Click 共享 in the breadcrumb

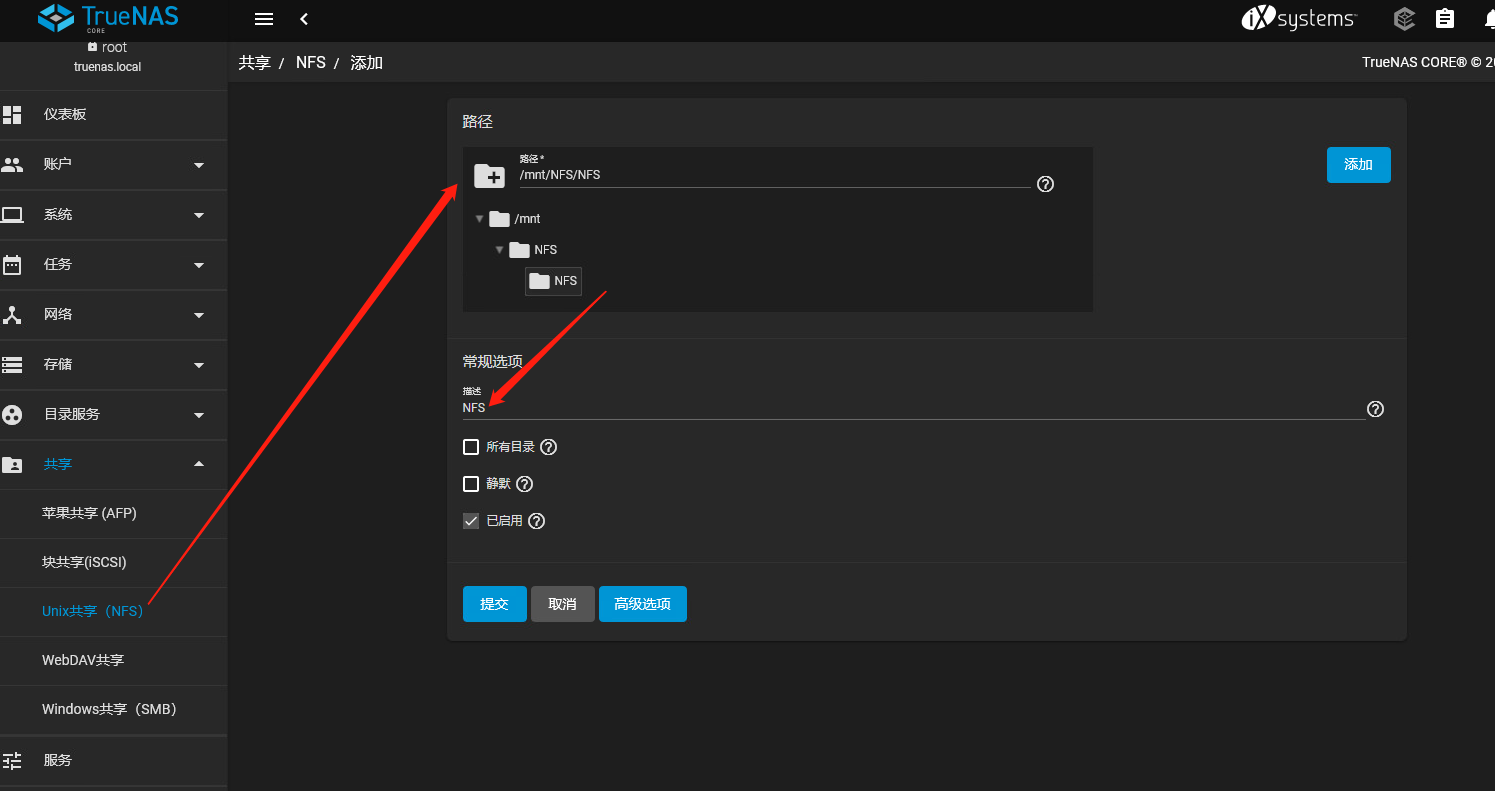tap(254, 62)
